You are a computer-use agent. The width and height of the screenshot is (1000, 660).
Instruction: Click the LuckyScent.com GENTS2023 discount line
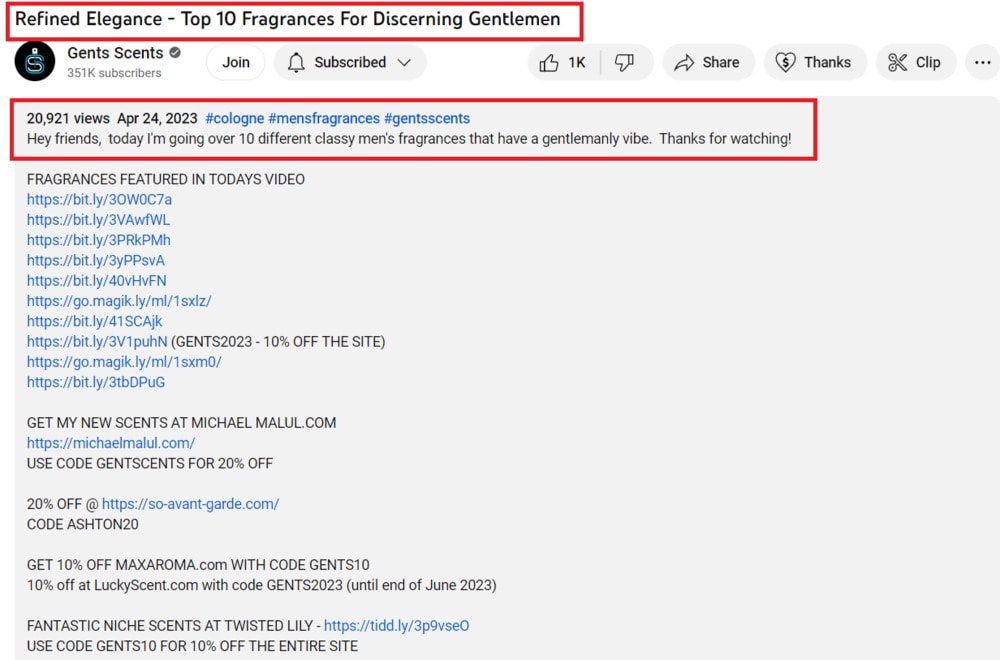pyautogui.click(x=261, y=585)
